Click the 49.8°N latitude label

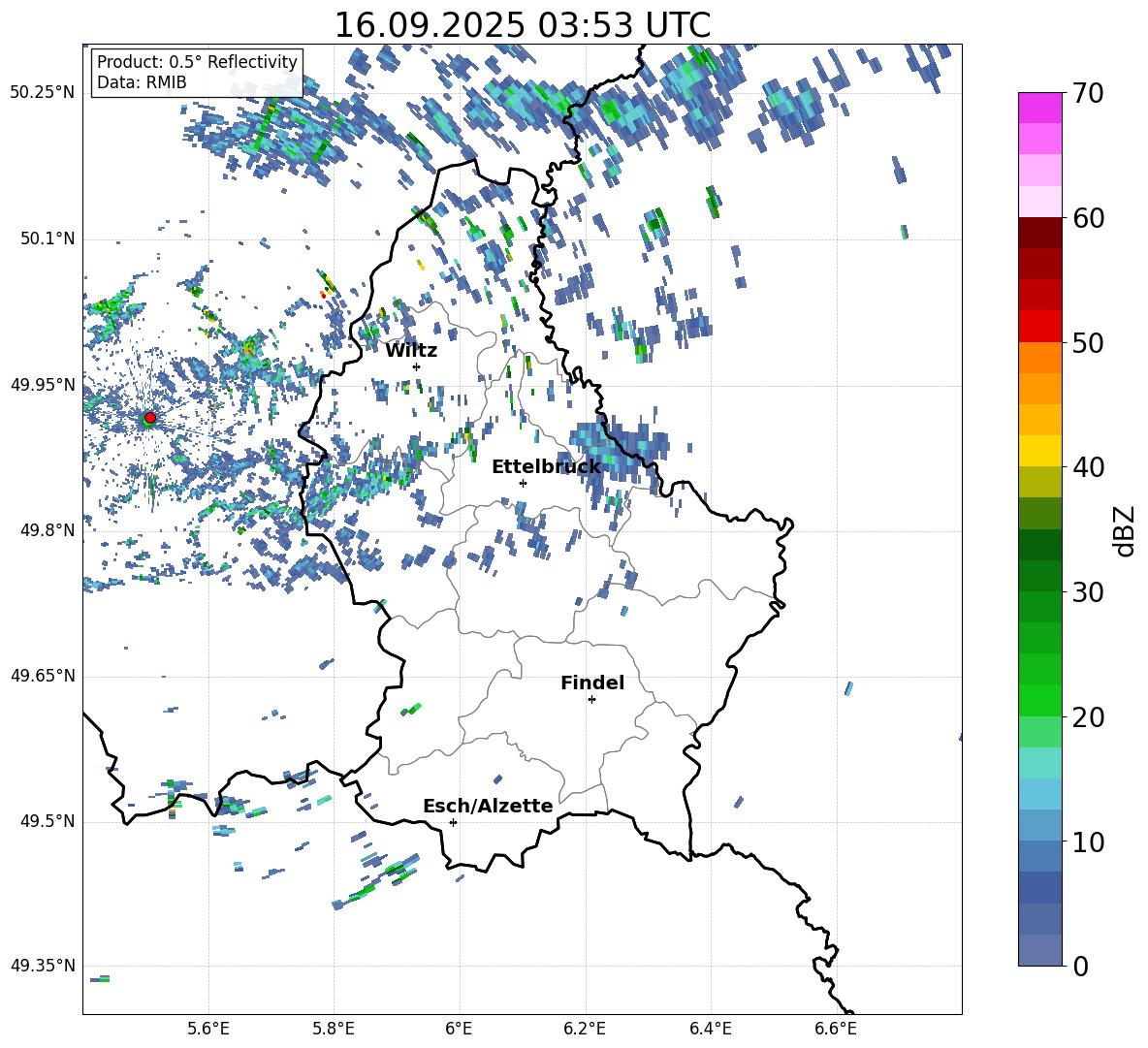coord(47,530)
